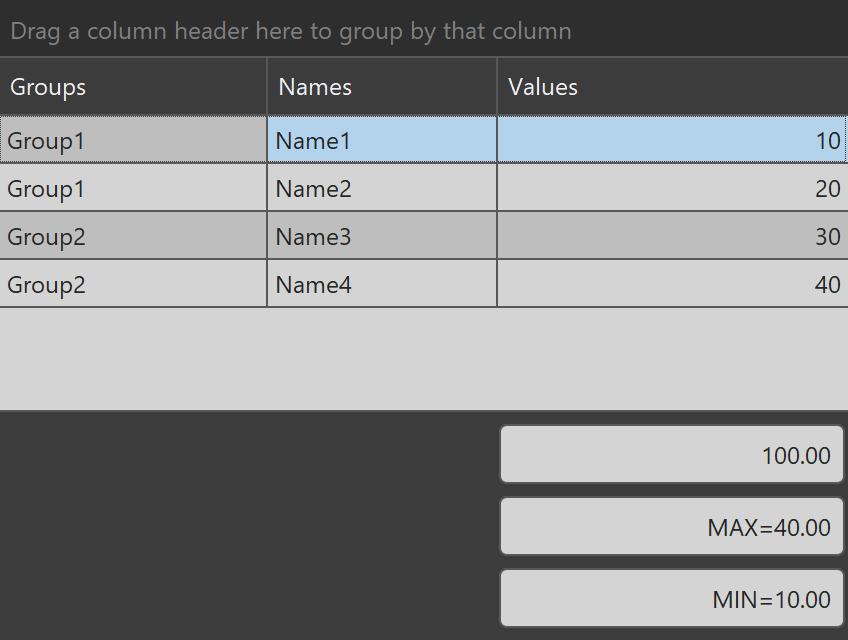Select the value 30 cell
This screenshot has height=640, width=848.
(673, 236)
